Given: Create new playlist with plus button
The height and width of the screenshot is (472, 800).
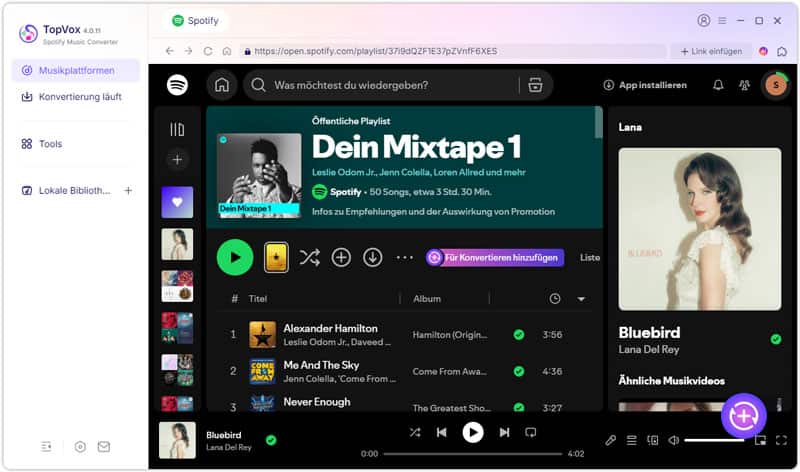Looking at the screenshot, I should coord(177,160).
